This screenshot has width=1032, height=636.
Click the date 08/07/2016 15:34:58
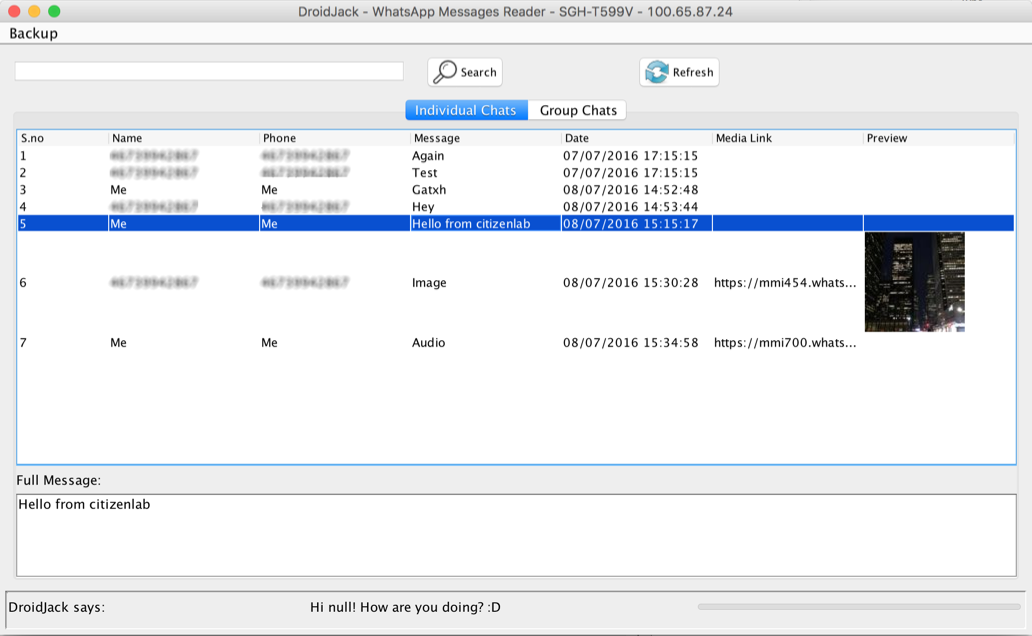pos(631,342)
